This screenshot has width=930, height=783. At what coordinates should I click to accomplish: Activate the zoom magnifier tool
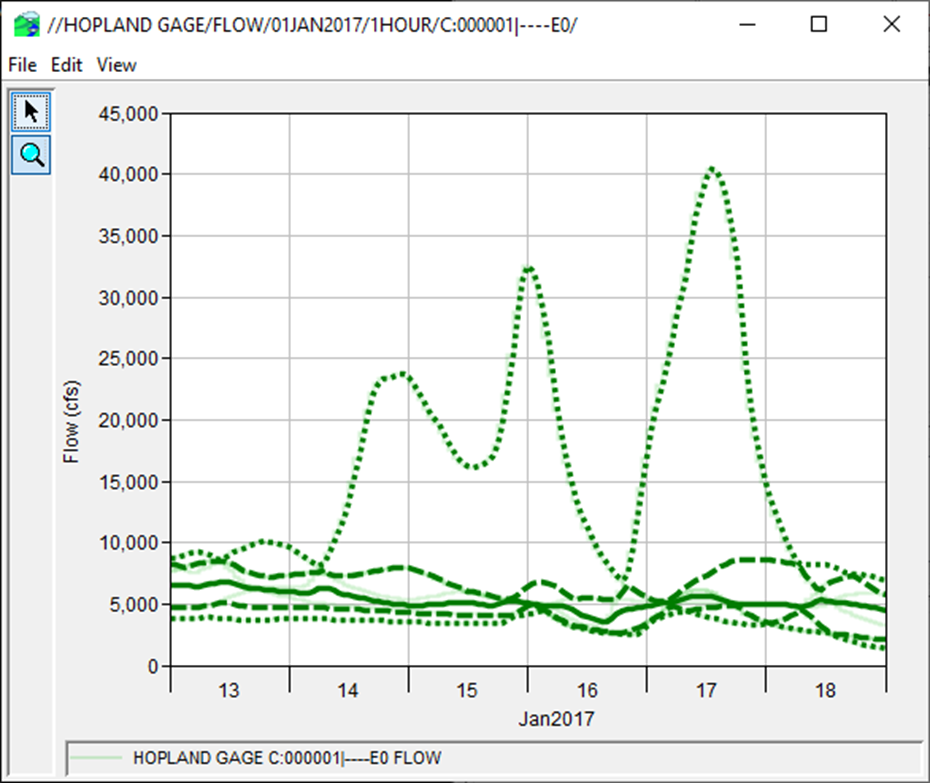tap(30, 154)
